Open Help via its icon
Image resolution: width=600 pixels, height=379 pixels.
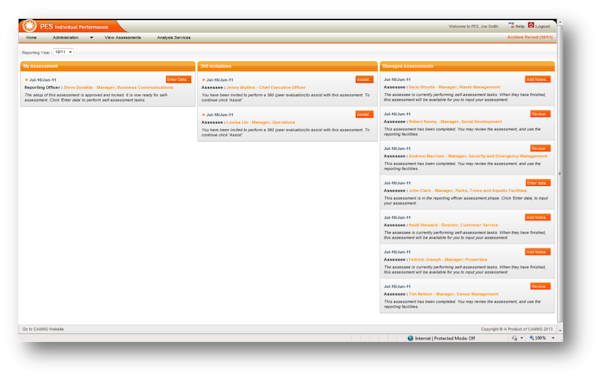(511, 25)
